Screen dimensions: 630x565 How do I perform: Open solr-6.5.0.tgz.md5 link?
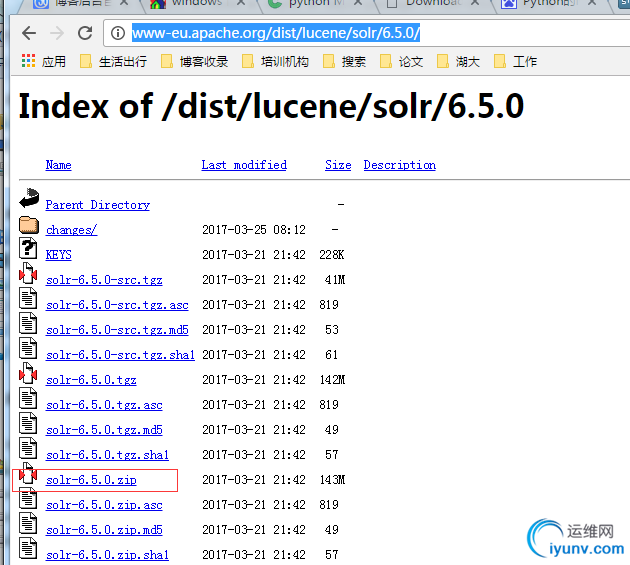click(104, 430)
